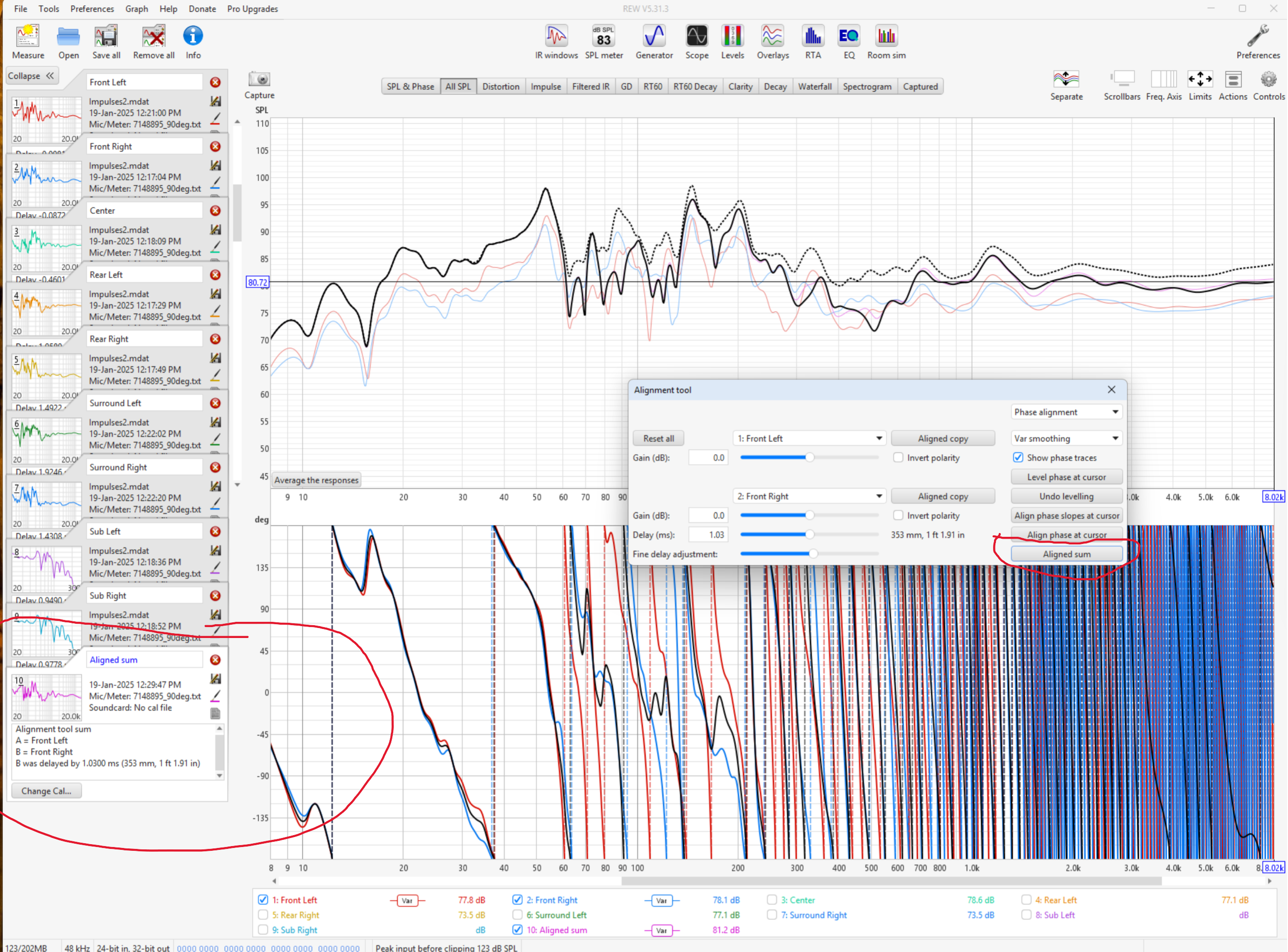Toggle the Scrollbars icon
This screenshot has height=952, width=1288.
click(x=1122, y=86)
